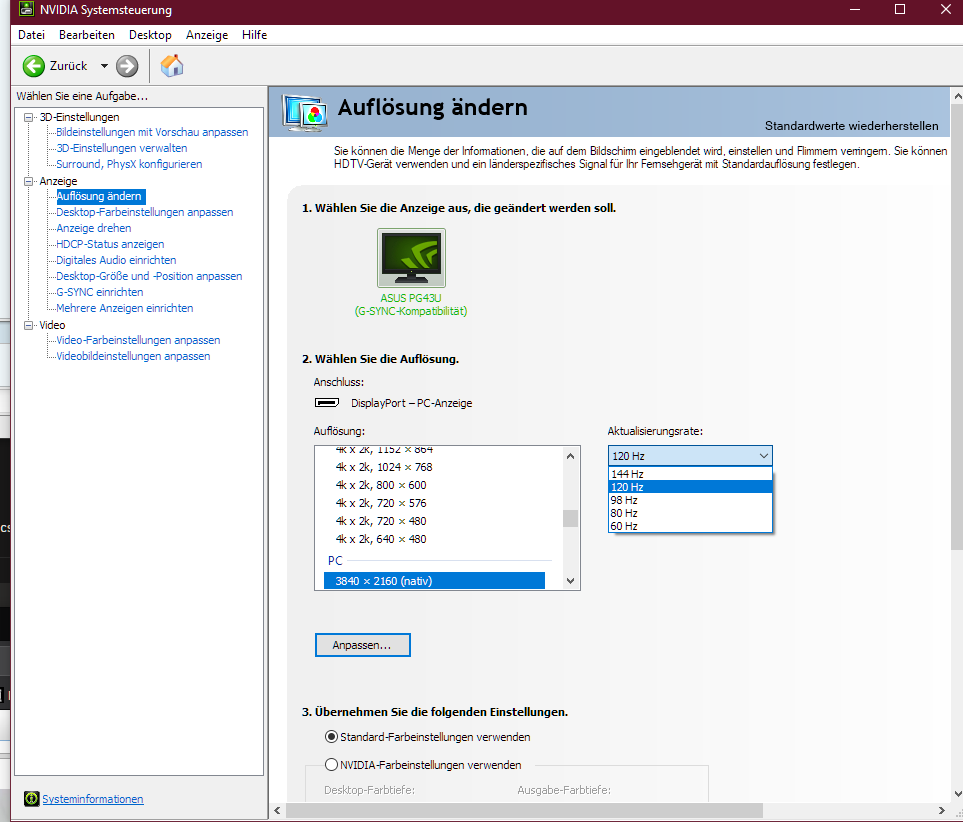
Task: Click resolution list scroll down arrow
Action: (x=571, y=581)
